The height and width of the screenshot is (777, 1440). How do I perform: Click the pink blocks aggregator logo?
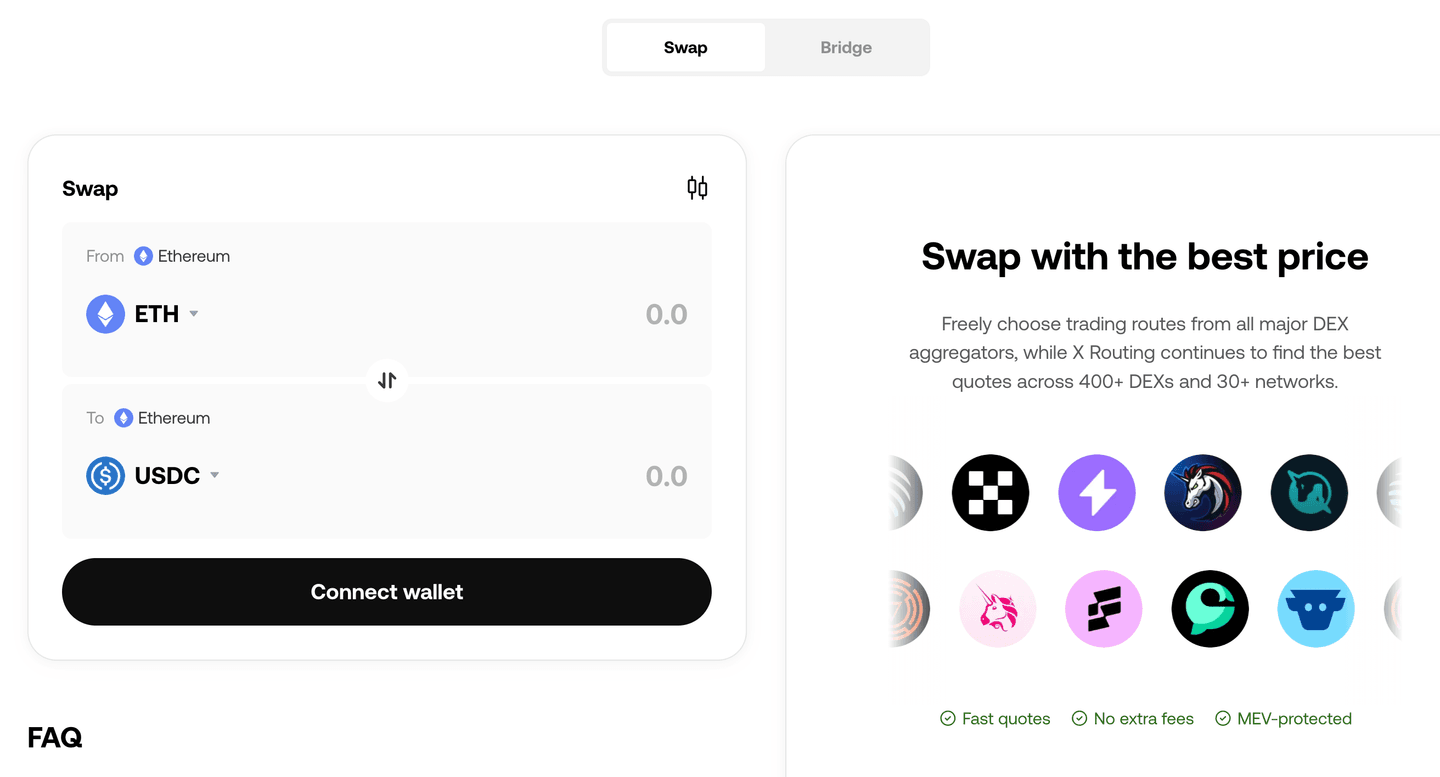1104,608
